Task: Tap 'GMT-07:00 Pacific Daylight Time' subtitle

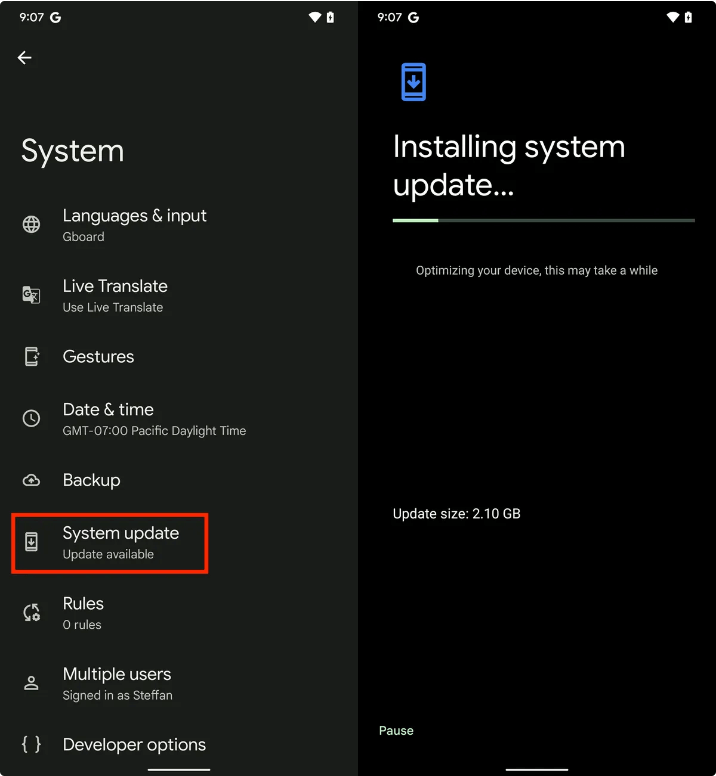Action: pyautogui.click(x=154, y=431)
